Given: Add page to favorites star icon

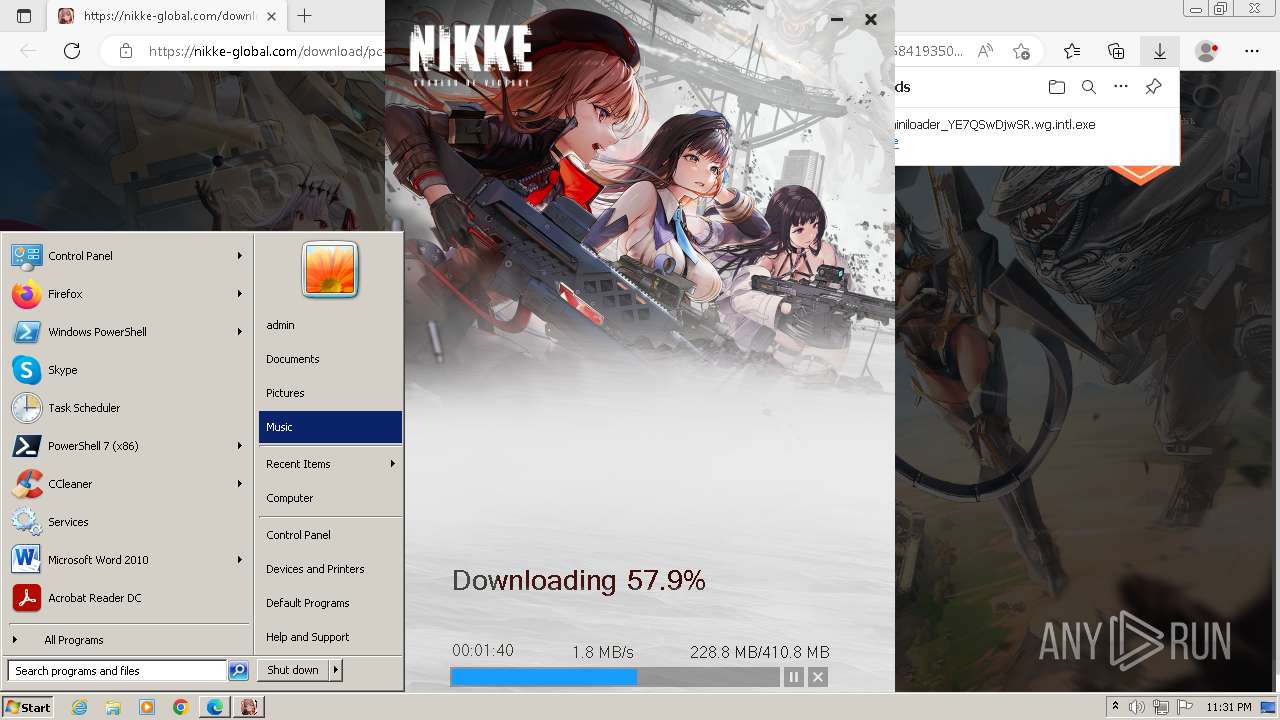Looking at the screenshot, I should click(1021, 51).
